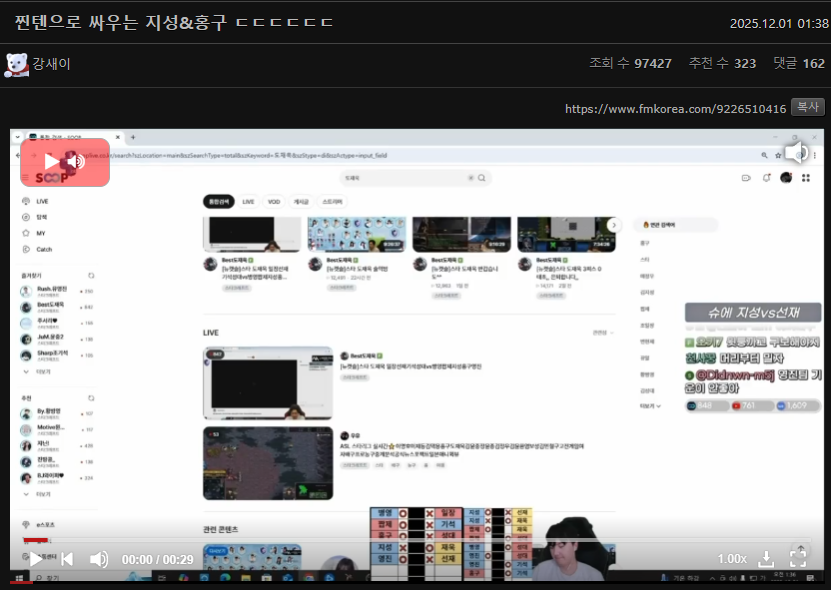This screenshot has height=590, width=831.
Task: Mute the video using the control bar speaker
Action: 99,559
